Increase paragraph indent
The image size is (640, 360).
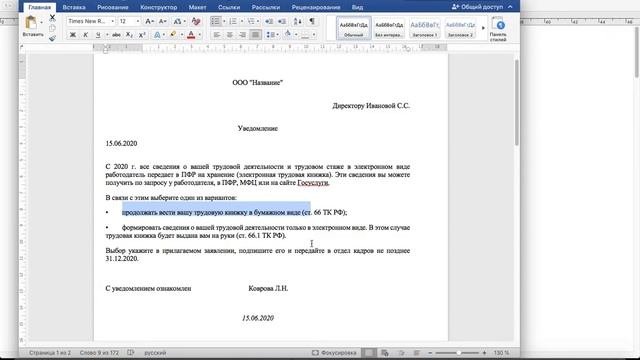282,21
